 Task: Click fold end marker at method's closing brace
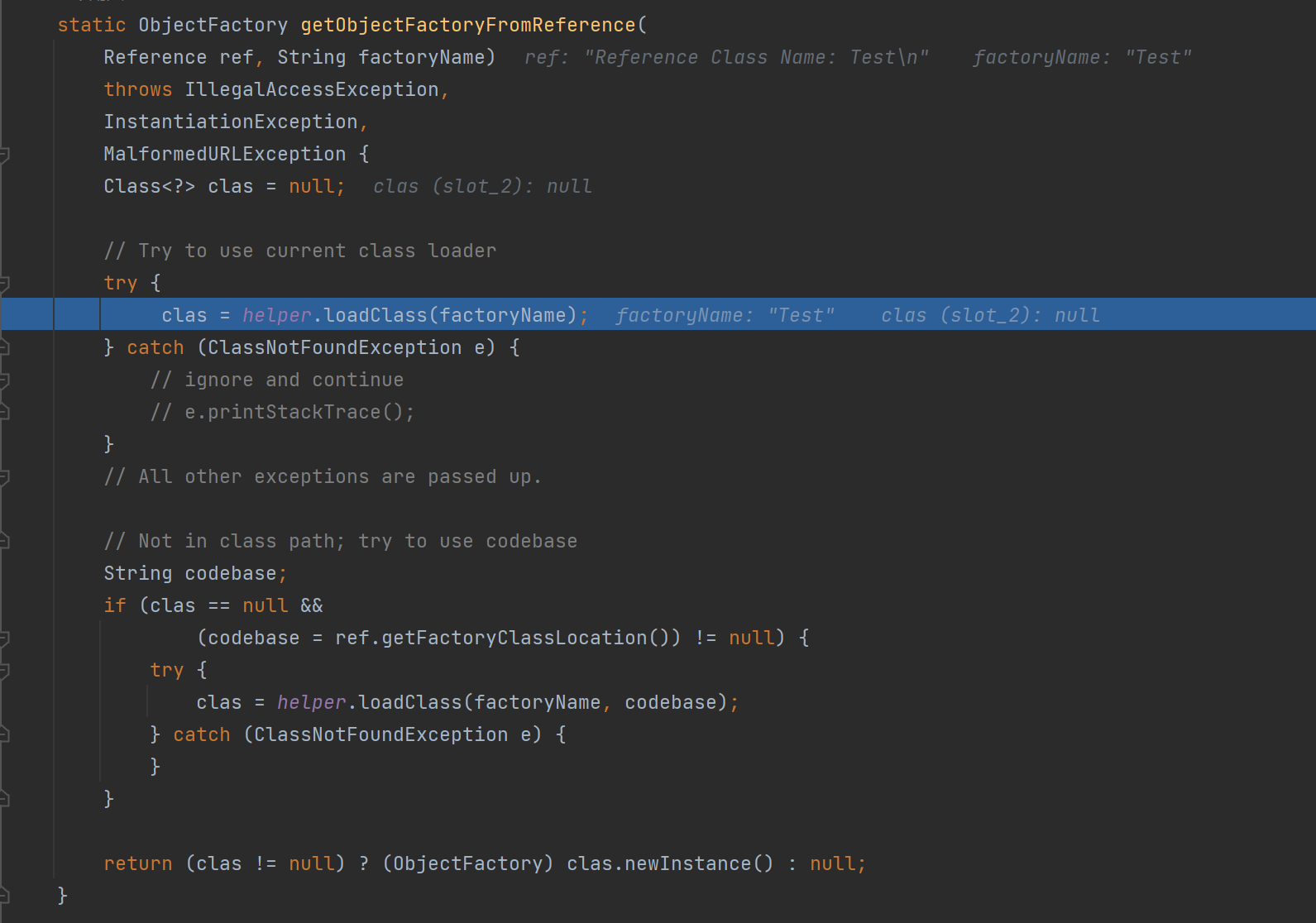[x=4, y=897]
